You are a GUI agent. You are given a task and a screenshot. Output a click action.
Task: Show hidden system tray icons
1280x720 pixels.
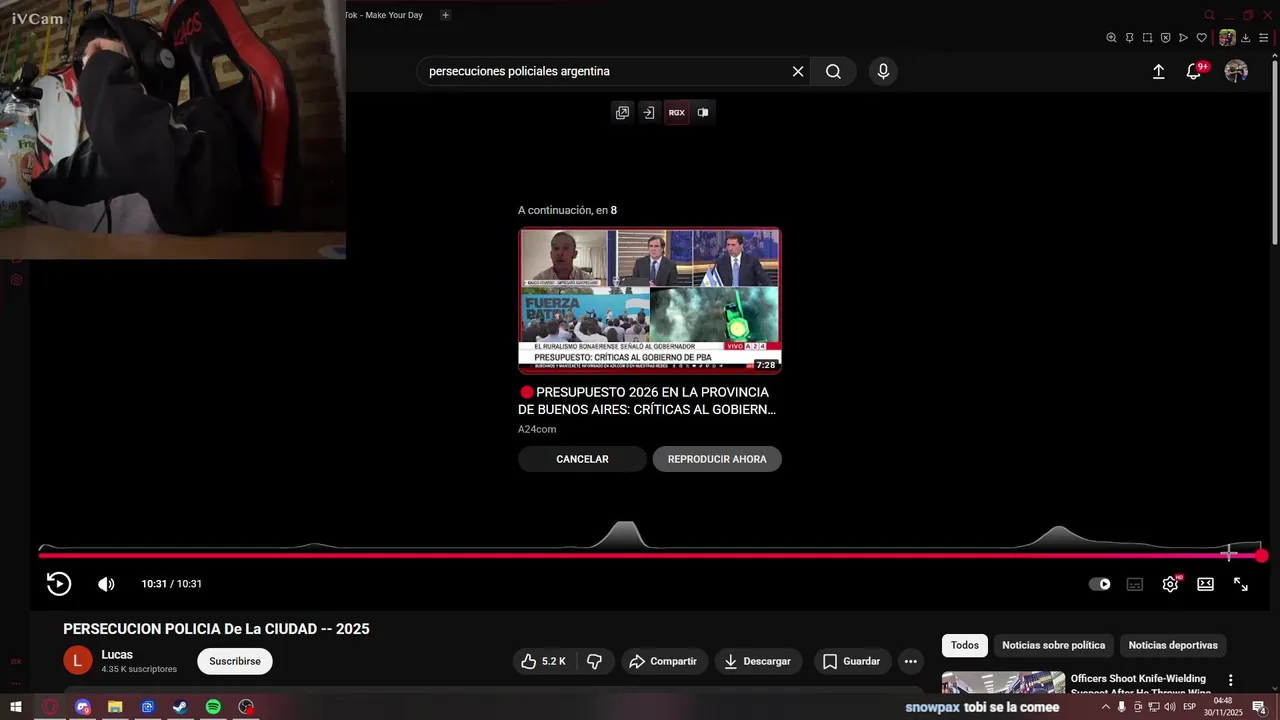[x=1105, y=707]
